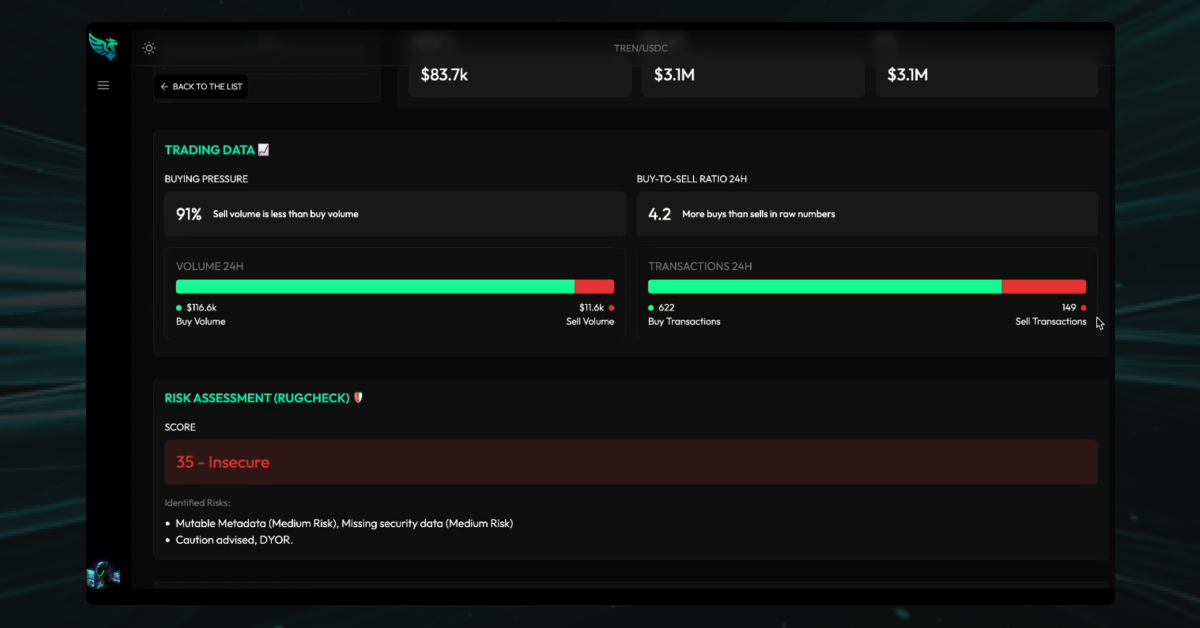The width and height of the screenshot is (1200, 628).
Task: Click the 35 - Insecure score banner
Action: pyautogui.click(x=631, y=462)
